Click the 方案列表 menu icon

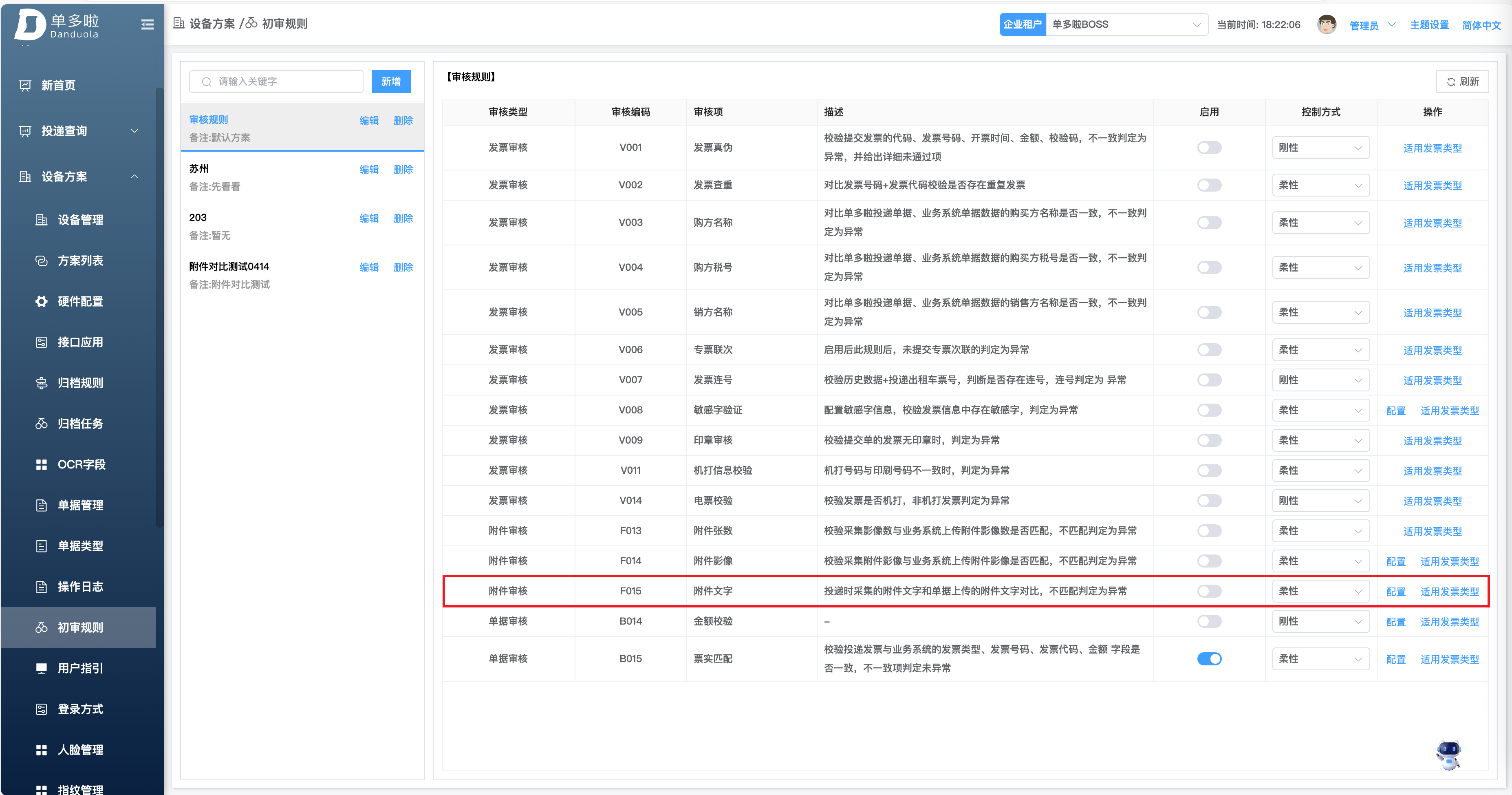[x=41, y=261]
